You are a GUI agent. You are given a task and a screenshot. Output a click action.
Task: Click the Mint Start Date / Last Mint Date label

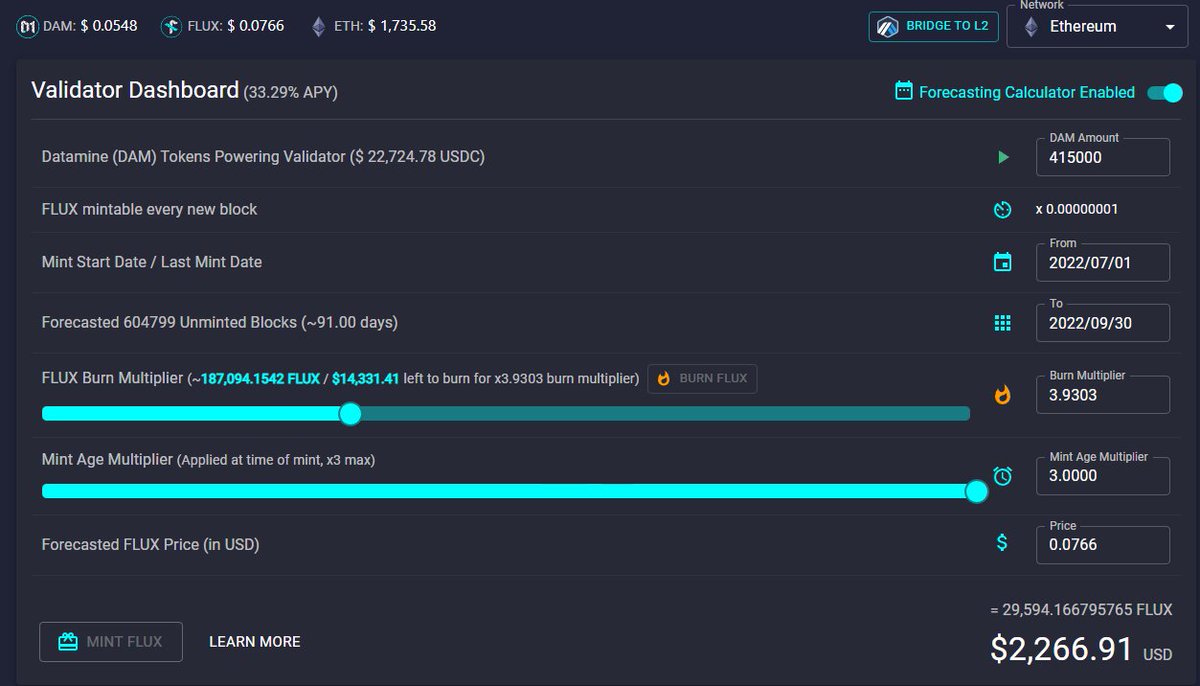point(152,262)
